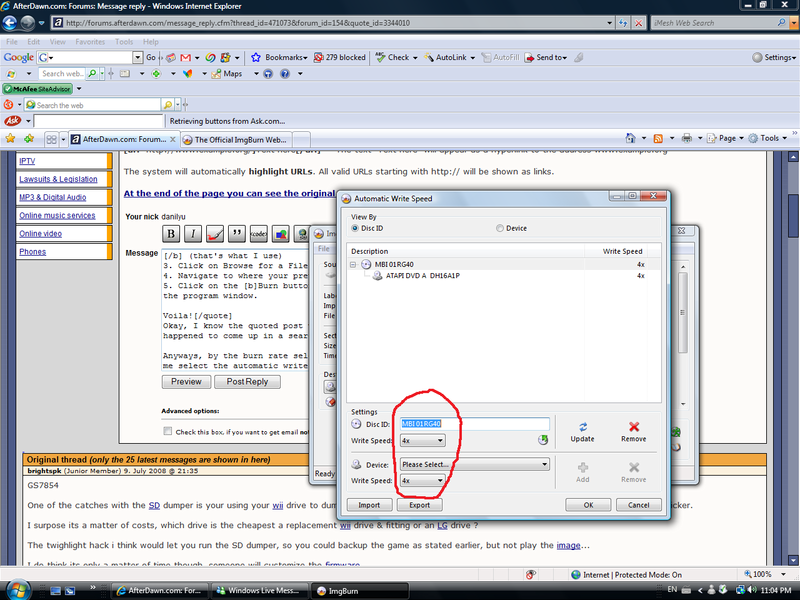800x600 pixels.
Task: Open the McAfee SiteAdvisor dropdown arrow
Action: click(79, 89)
